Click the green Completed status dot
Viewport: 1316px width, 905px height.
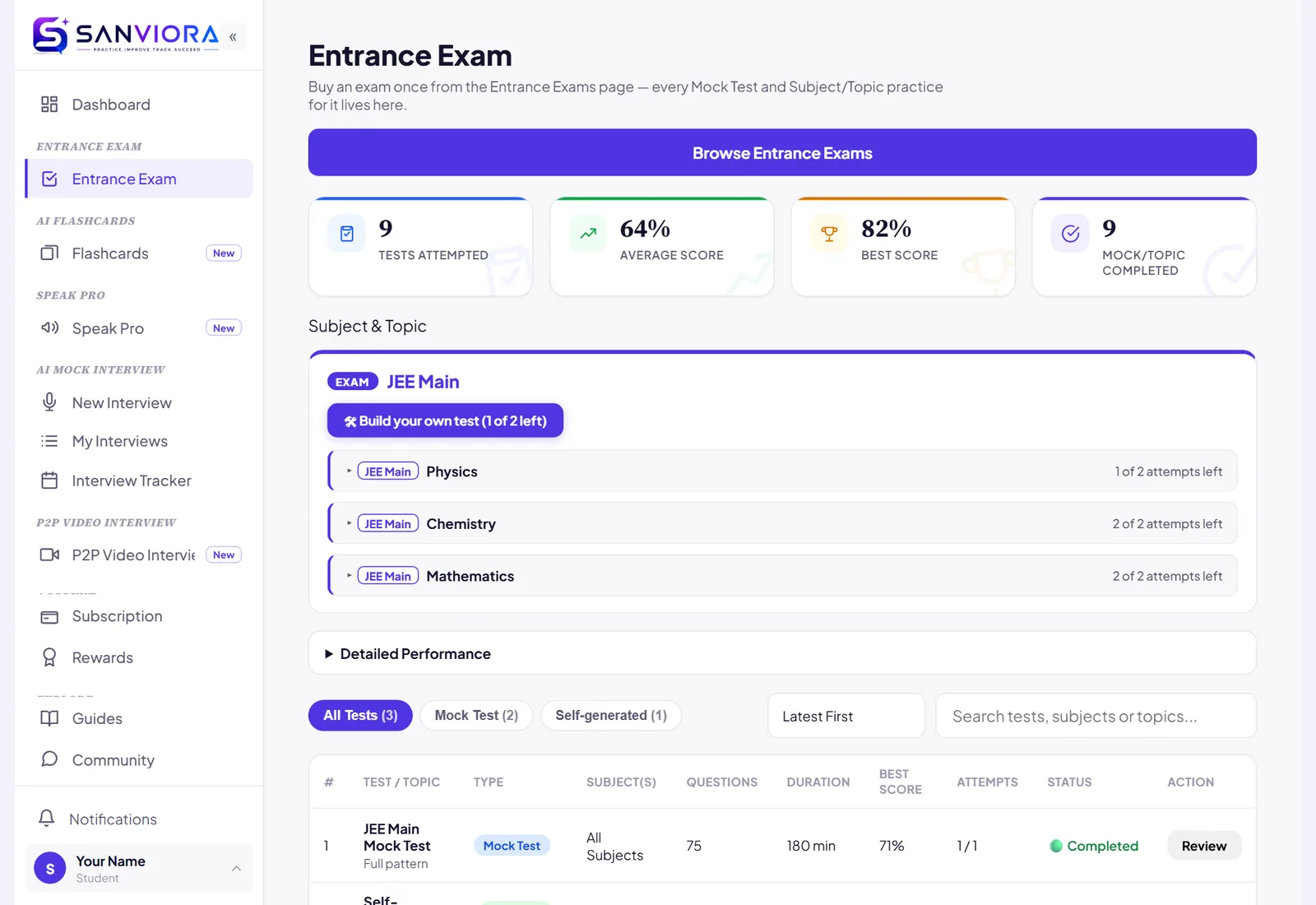click(1056, 846)
